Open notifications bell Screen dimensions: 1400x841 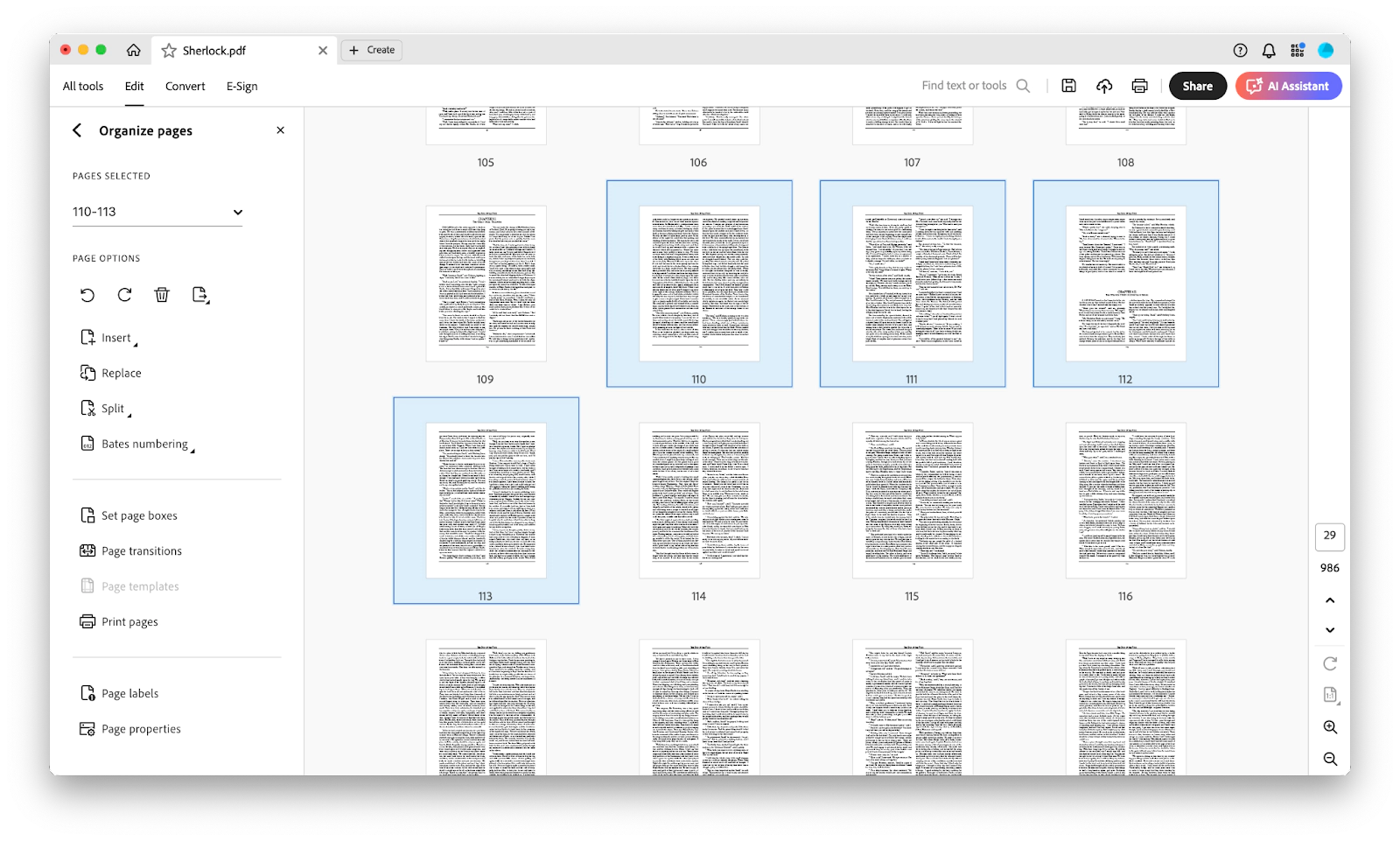pos(1269,51)
